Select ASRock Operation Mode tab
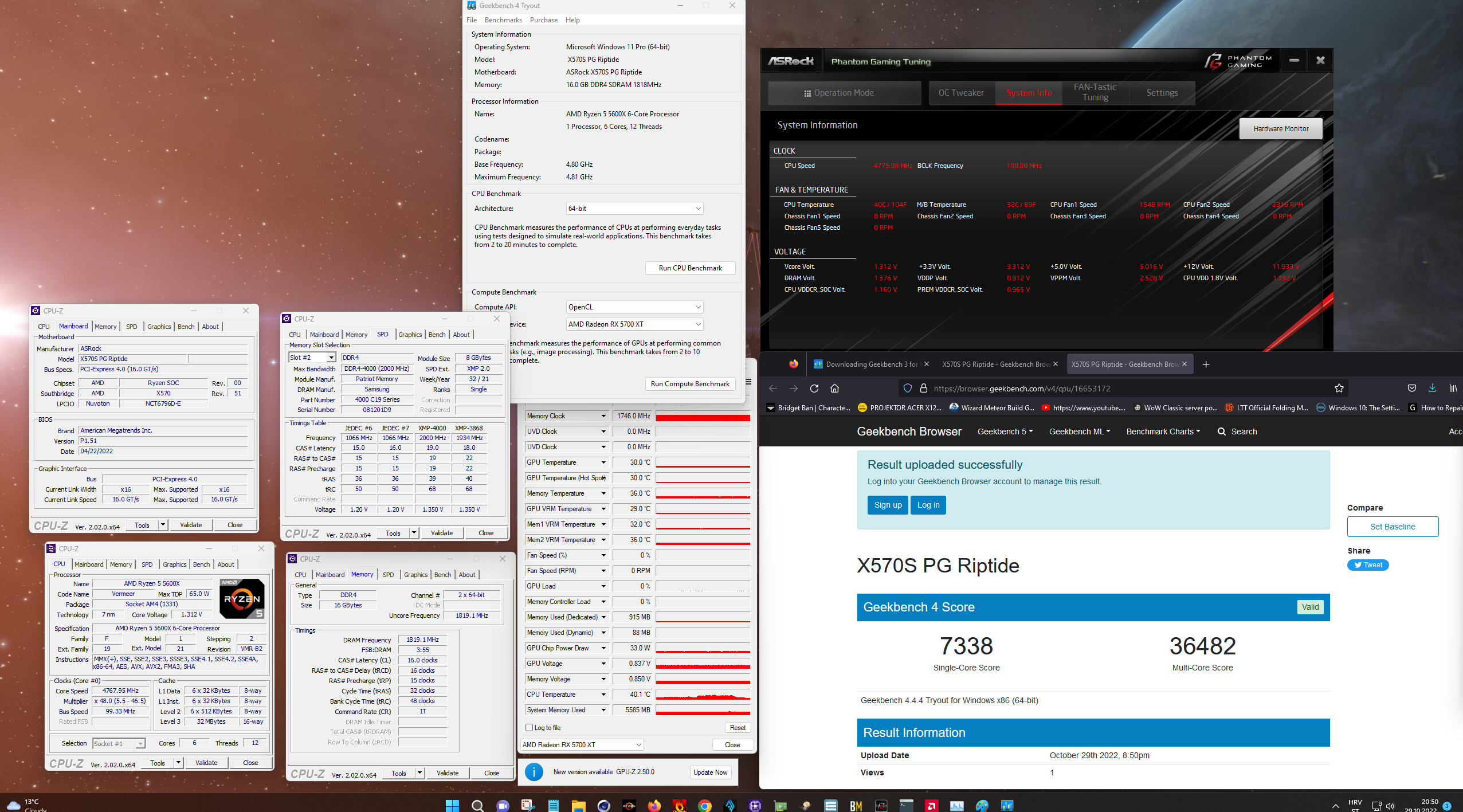The image size is (1463, 812). (x=844, y=93)
